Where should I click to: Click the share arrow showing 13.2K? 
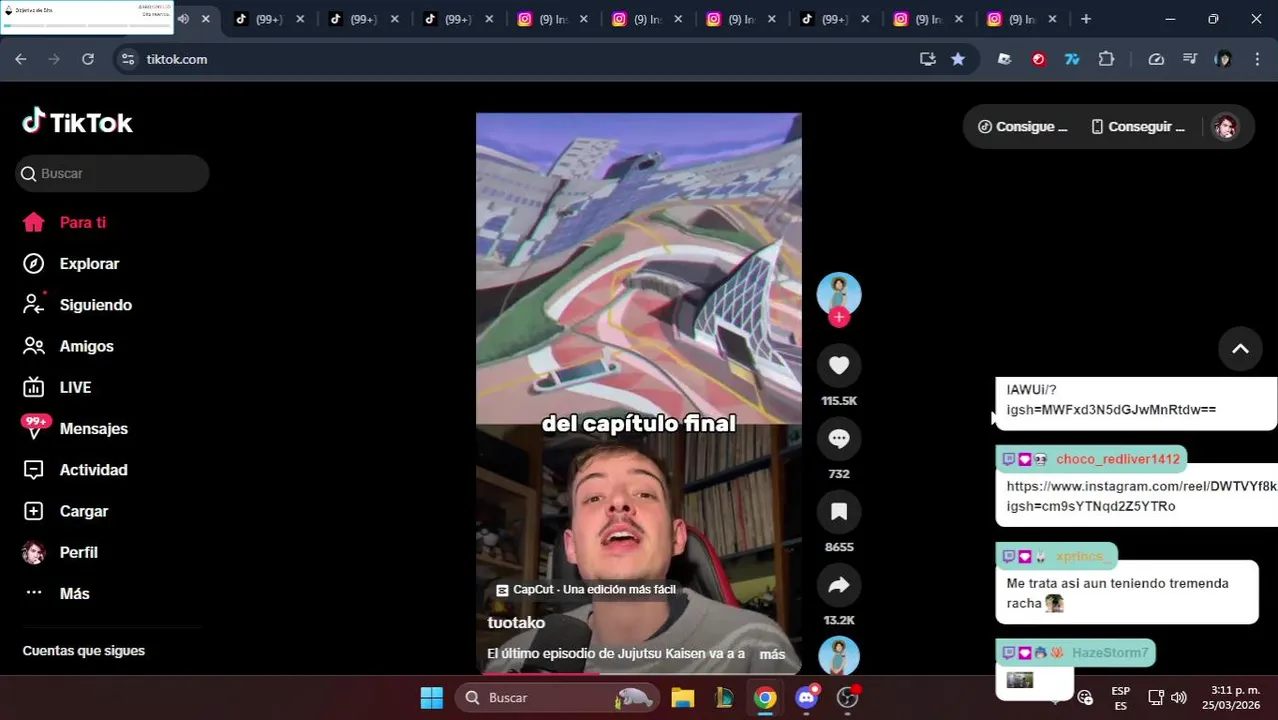(x=839, y=585)
